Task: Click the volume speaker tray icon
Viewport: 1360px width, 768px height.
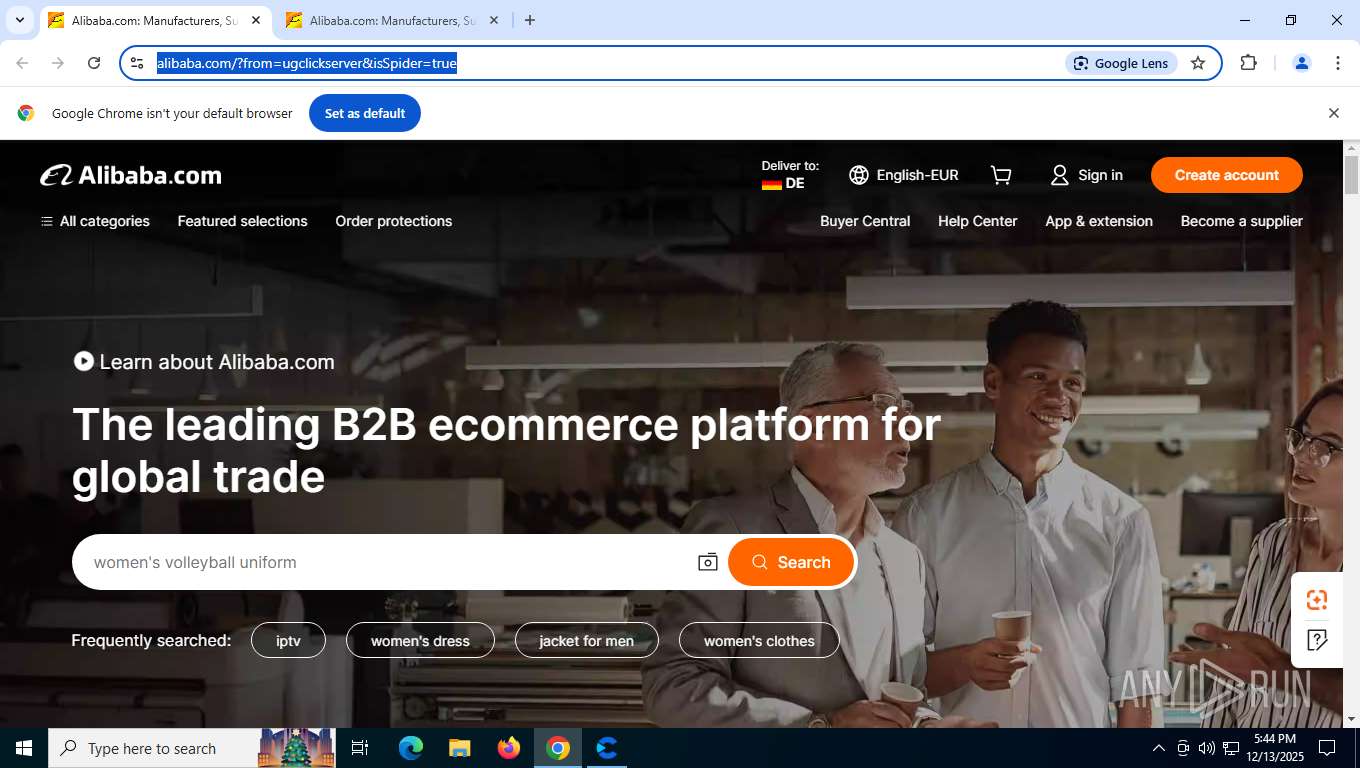Action: click(x=1207, y=748)
